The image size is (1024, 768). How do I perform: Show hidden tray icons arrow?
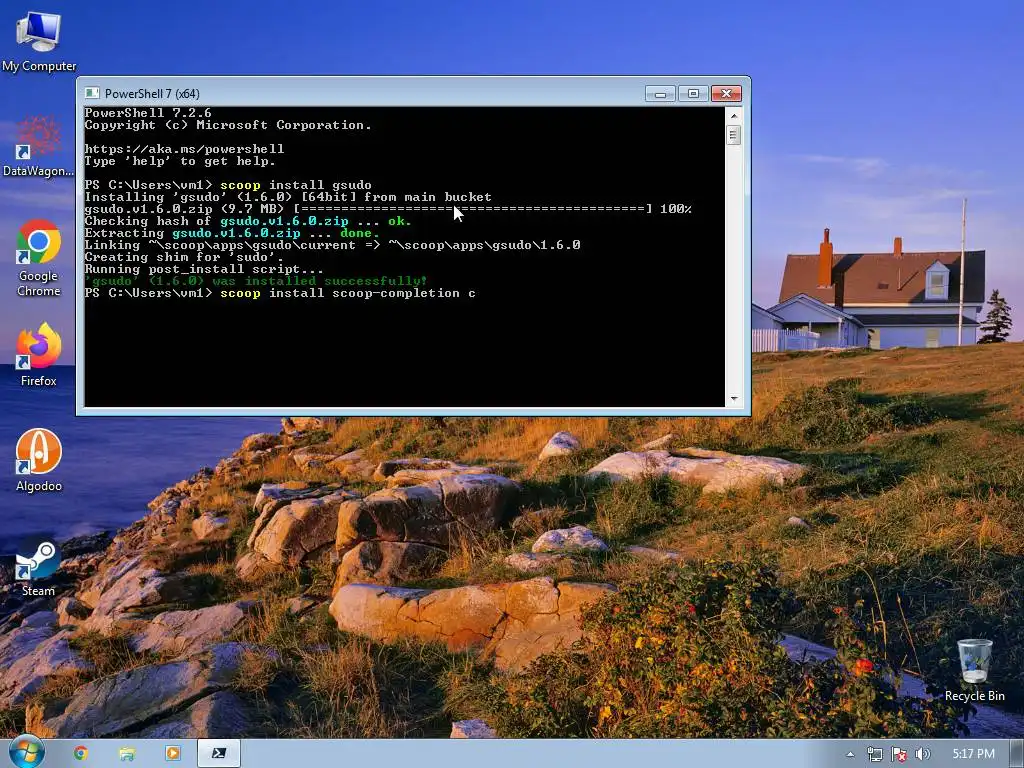pyautogui.click(x=850, y=754)
